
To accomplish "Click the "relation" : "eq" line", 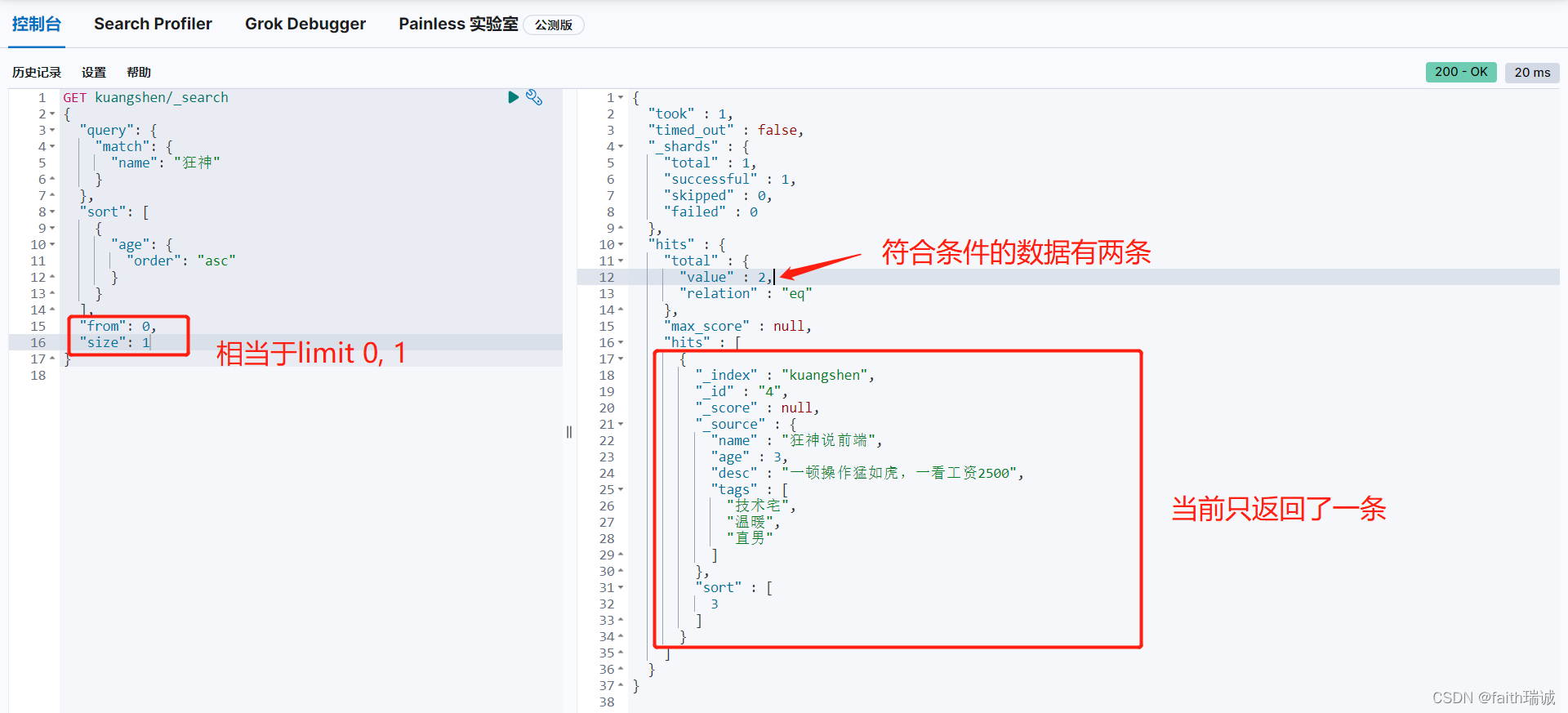I will coord(746,293).
